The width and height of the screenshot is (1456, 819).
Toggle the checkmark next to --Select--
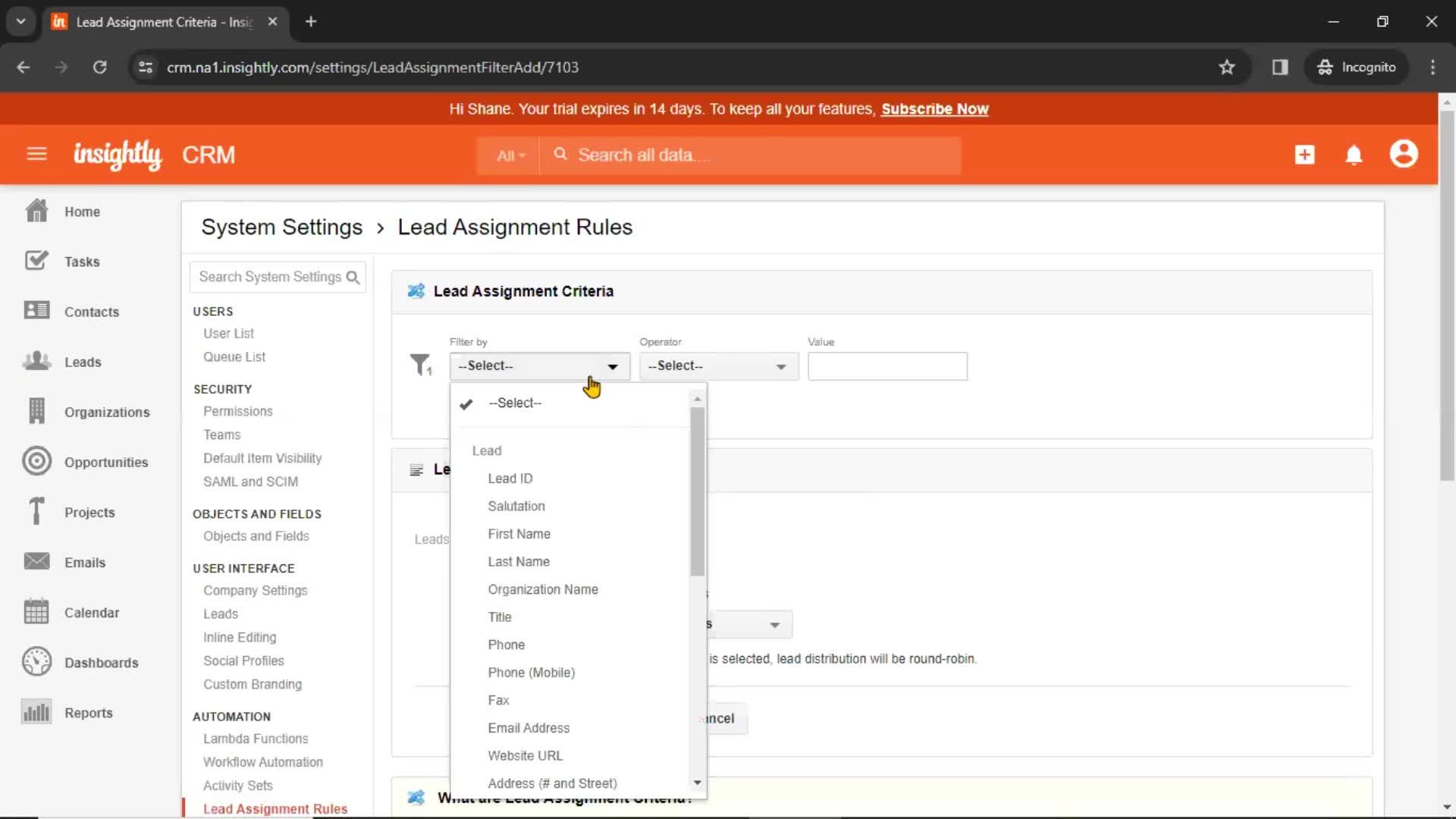pyautogui.click(x=467, y=403)
